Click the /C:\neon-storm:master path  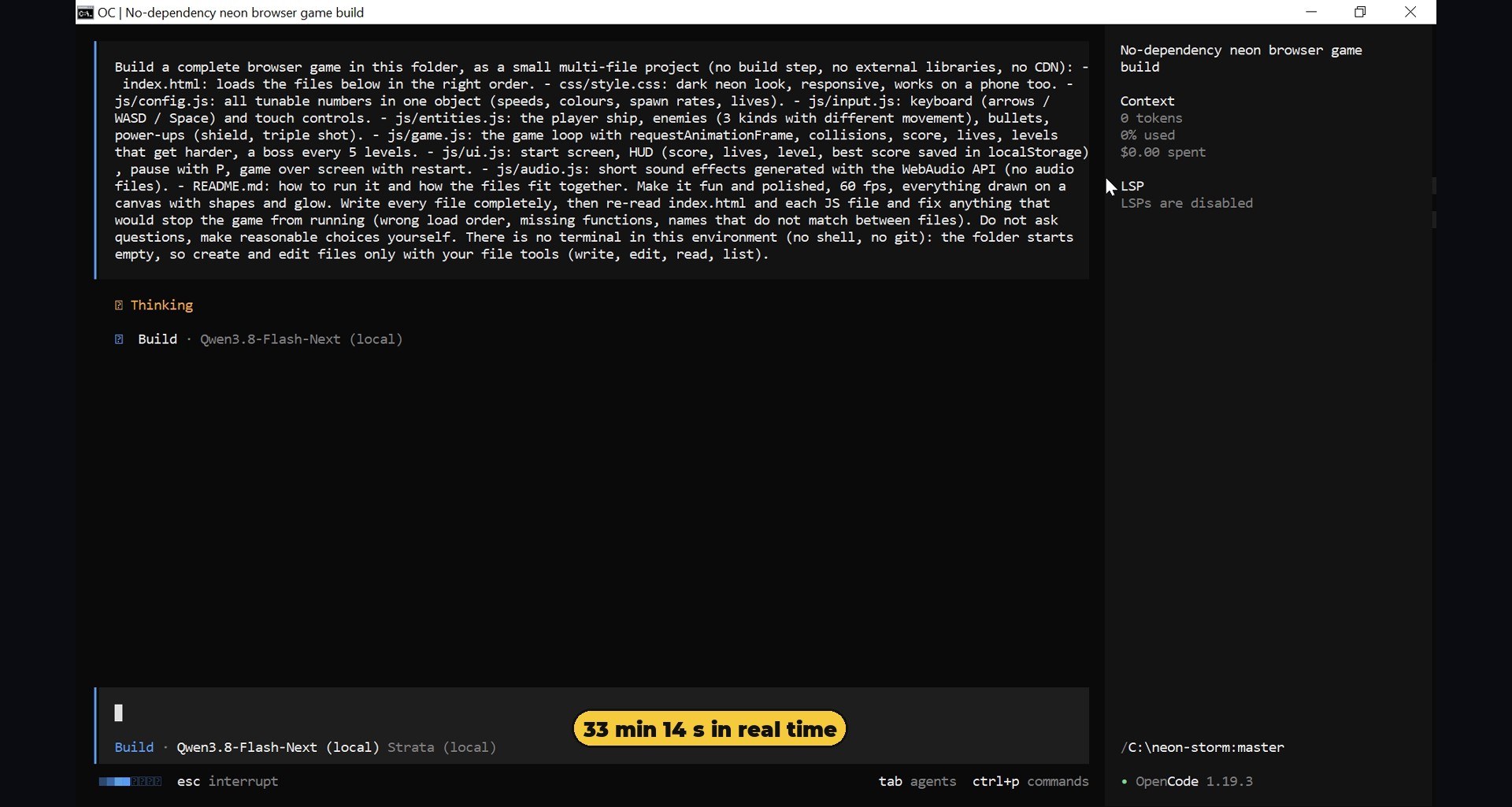(1202, 747)
